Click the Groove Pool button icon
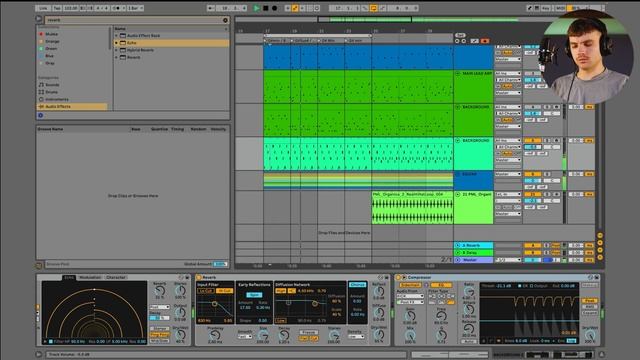This screenshot has height=360, width=640. click(x=39, y=265)
